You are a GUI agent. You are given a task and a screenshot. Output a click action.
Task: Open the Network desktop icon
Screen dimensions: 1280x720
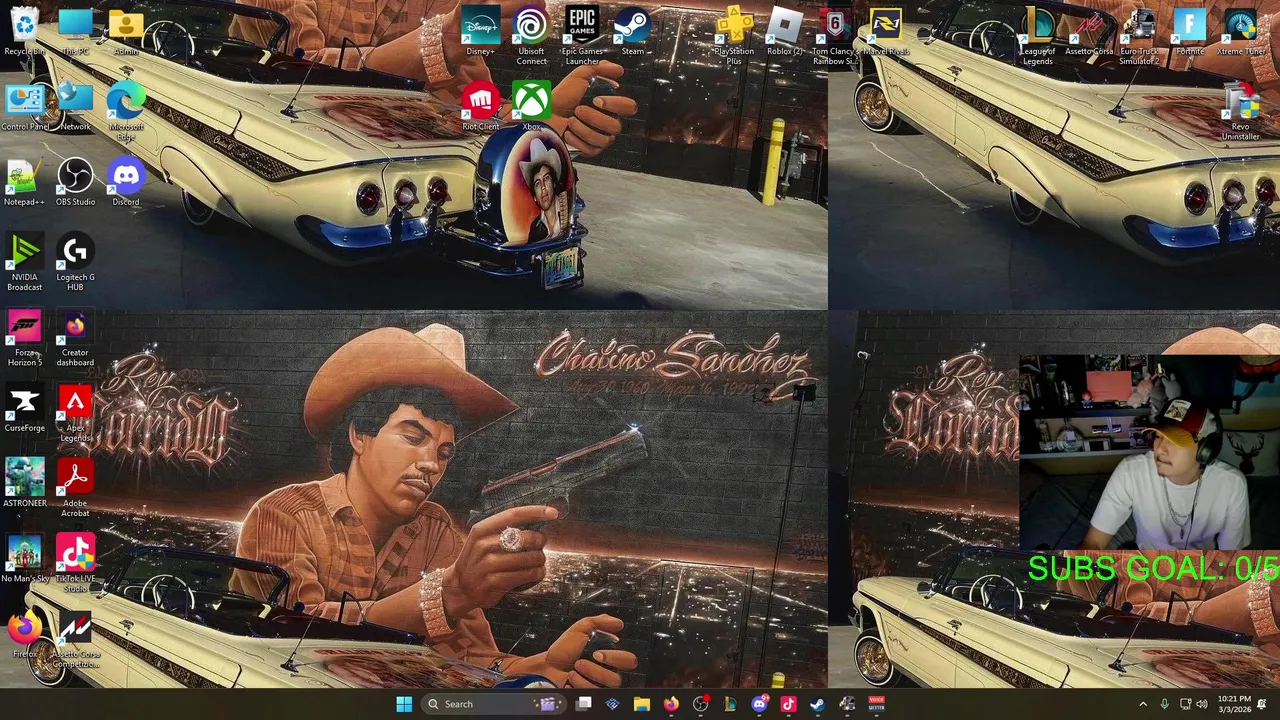click(x=75, y=107)
